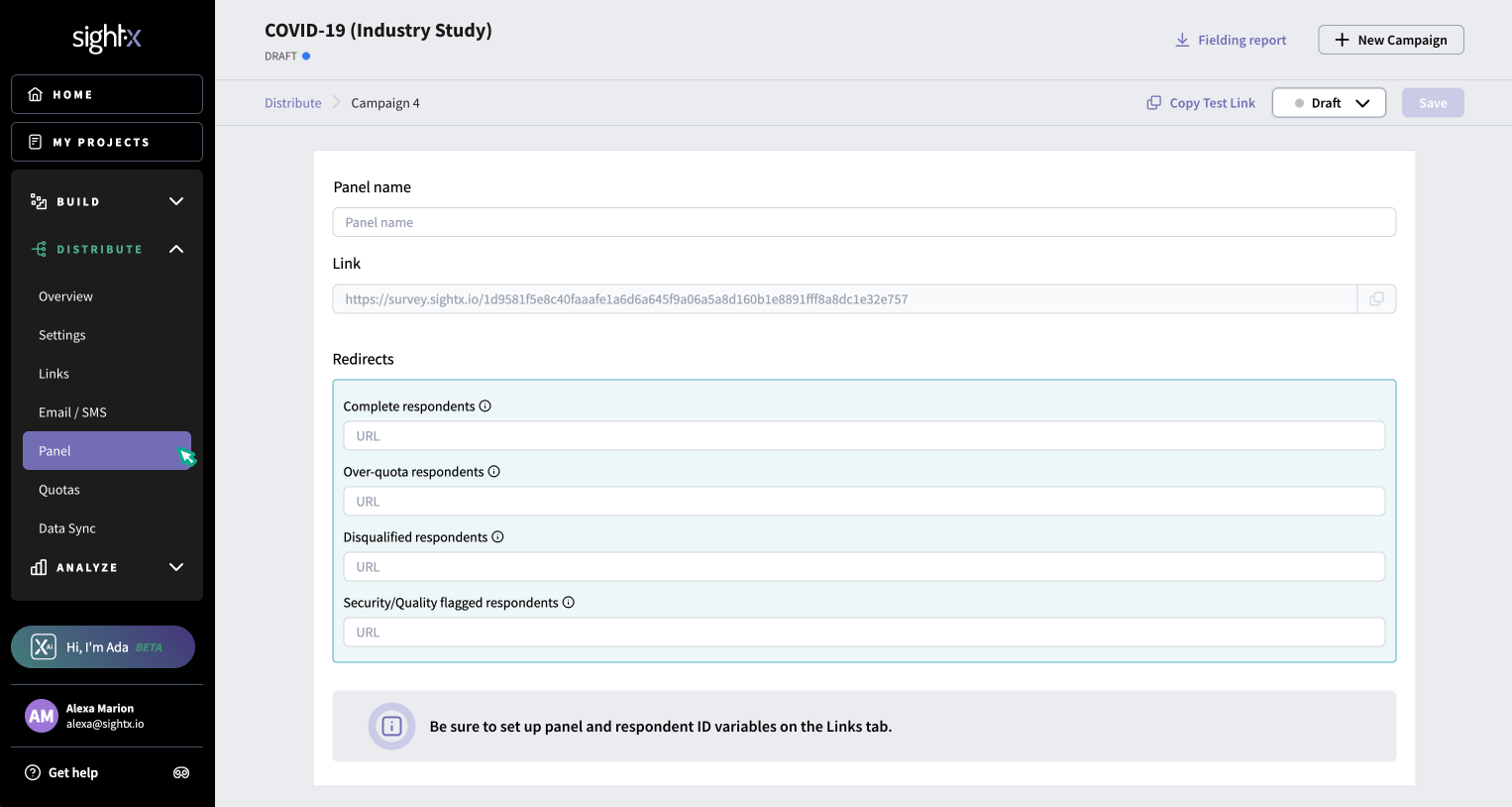1512x807 pixels.
Task: Click the Copy Test Link copy icon
Action: (1153, 103)
